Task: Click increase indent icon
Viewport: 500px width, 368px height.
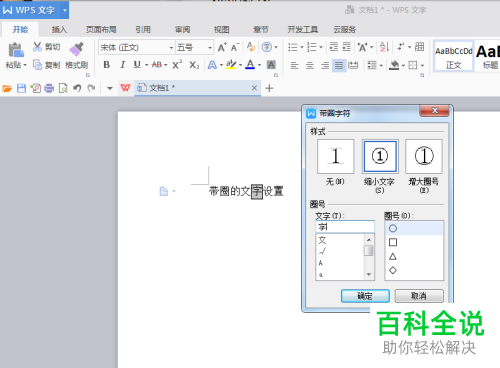Action: (347, 47)
